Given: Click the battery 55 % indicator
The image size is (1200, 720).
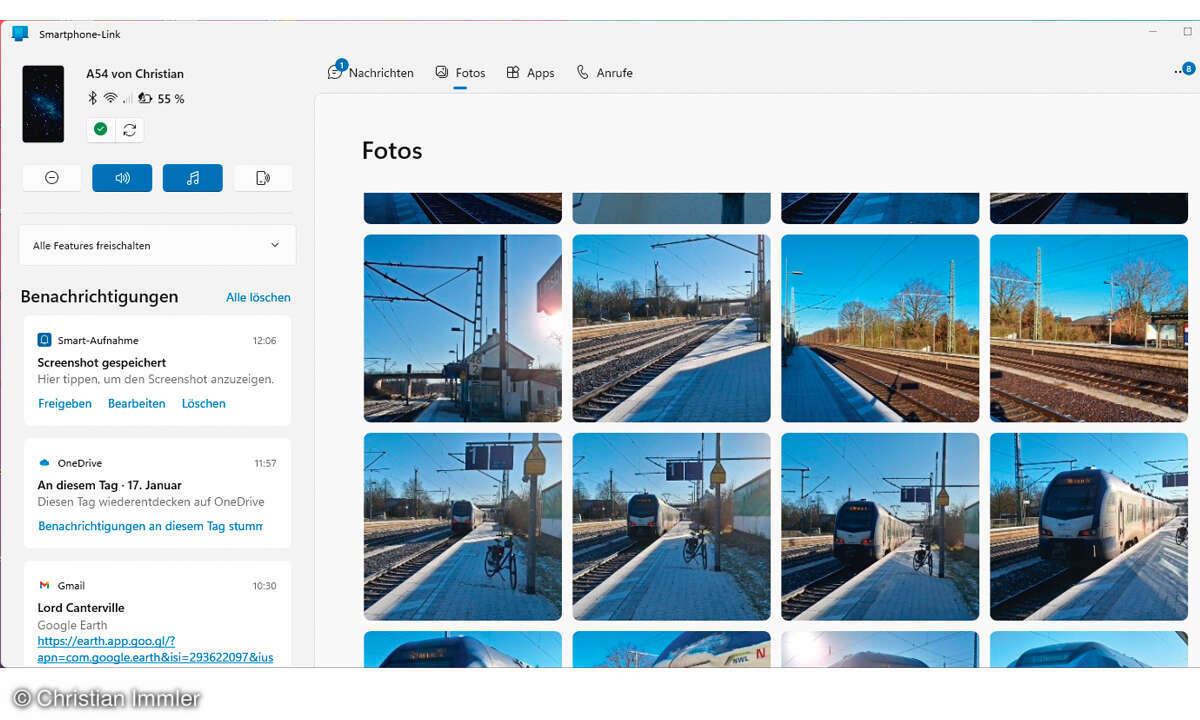Looking at the screenshot, I should [161, 99].
